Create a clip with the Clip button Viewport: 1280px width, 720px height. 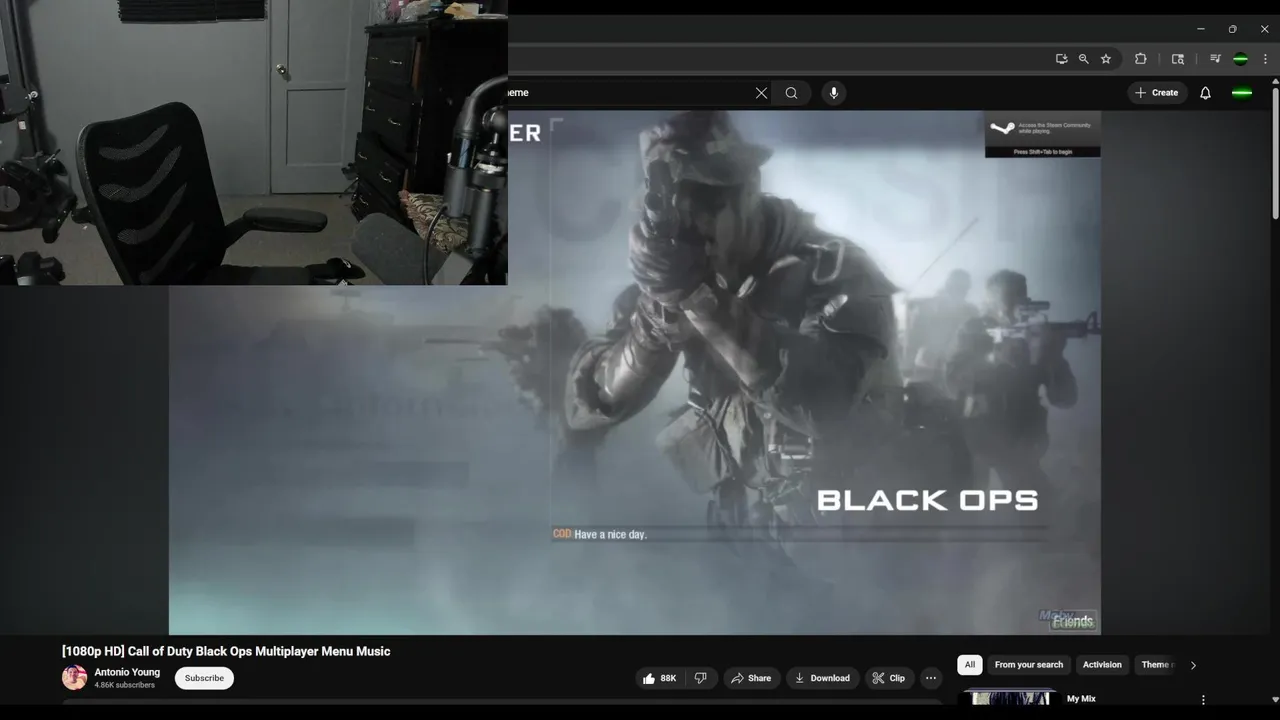click(888, 678)
